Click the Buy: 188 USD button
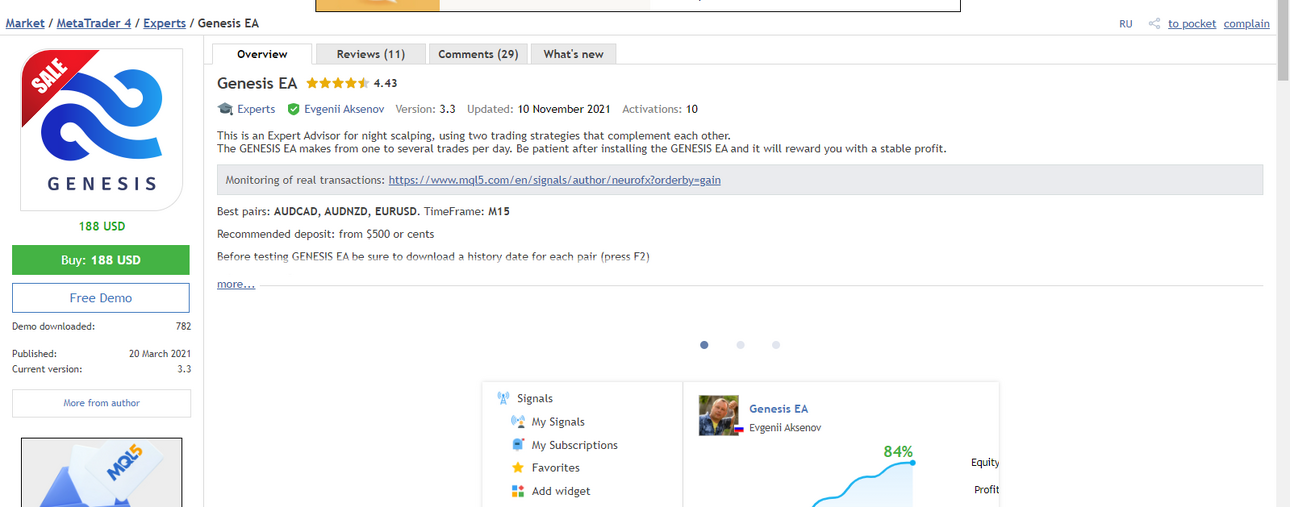The width and height of the screenshot is (1290, 507). (x=101, y=260)
